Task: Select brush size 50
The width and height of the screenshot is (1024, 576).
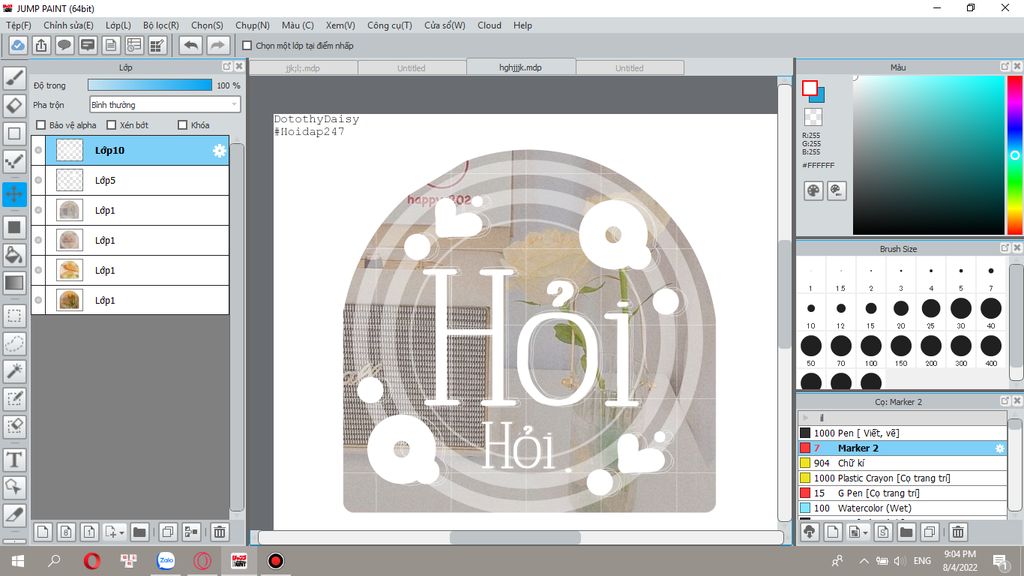Action: (810, 350)
